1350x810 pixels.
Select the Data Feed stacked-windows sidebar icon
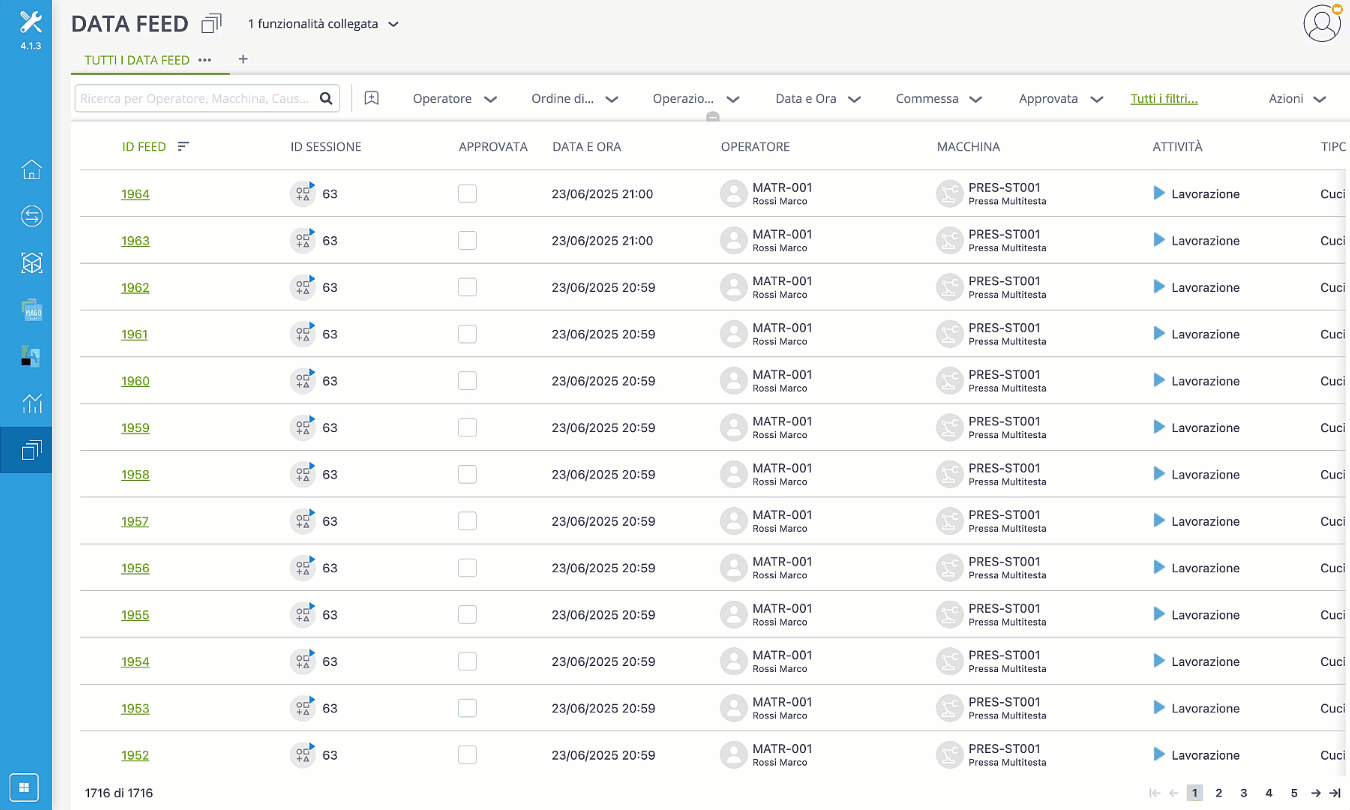31,450
